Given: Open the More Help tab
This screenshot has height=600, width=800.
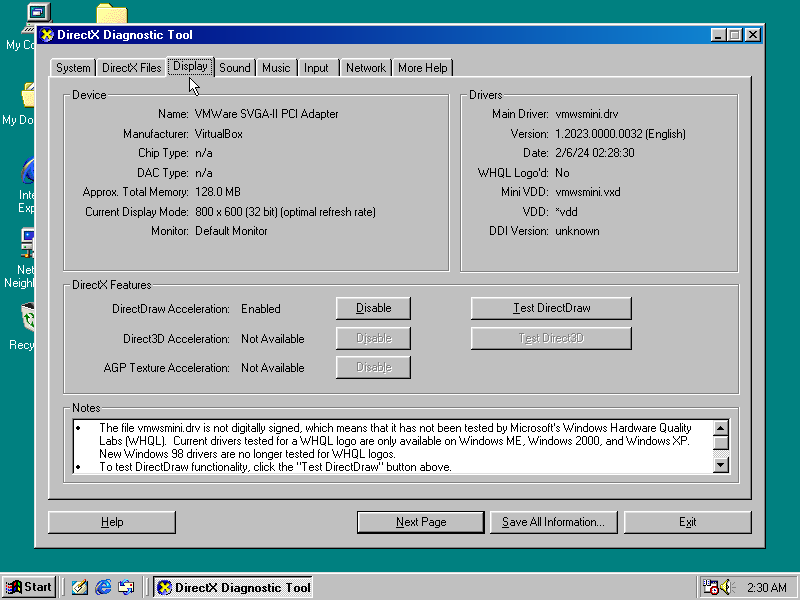Looking at the screenshot, I should tap(422, 68).
